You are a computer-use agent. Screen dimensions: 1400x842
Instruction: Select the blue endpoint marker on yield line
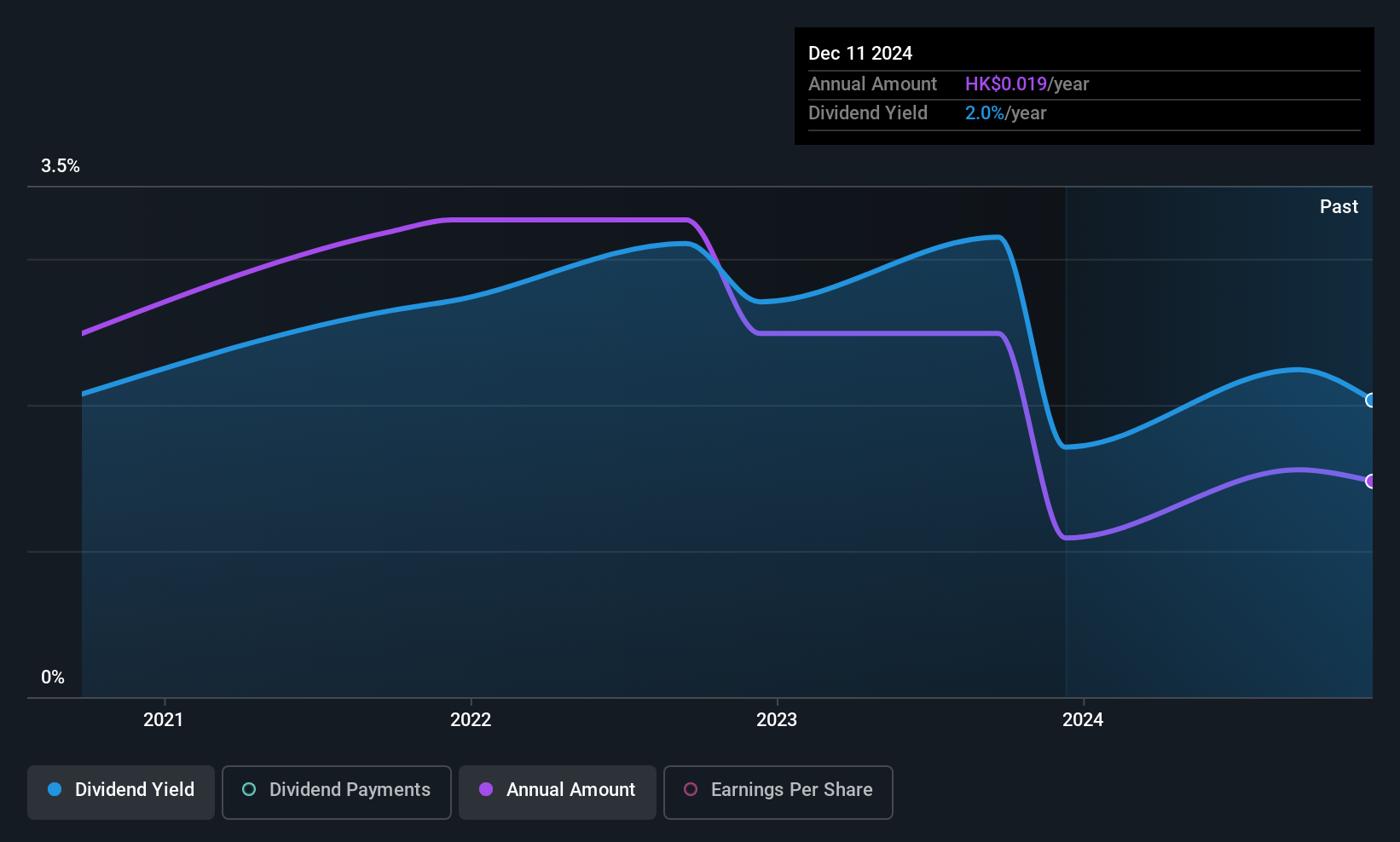[1371, 401]
